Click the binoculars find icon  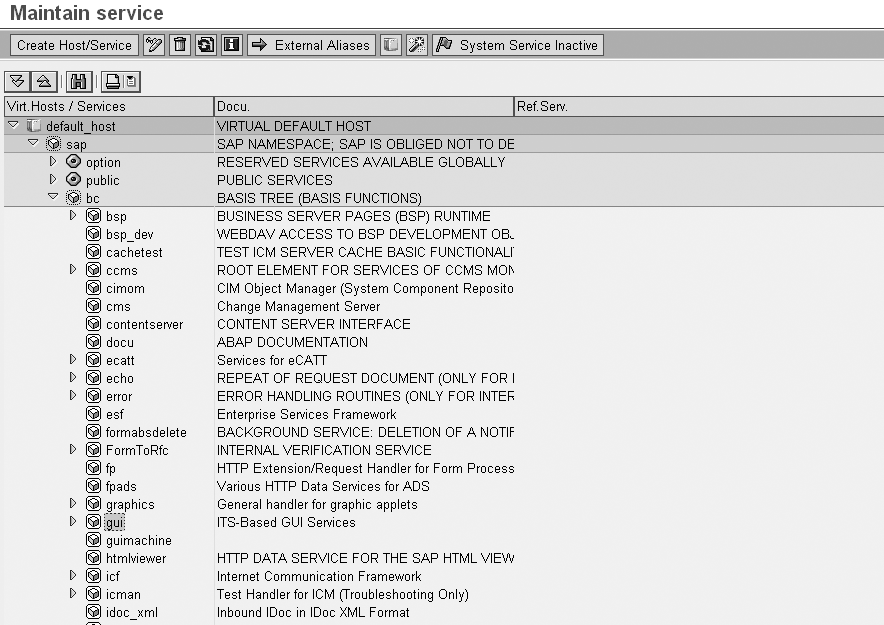click(79, 82)
